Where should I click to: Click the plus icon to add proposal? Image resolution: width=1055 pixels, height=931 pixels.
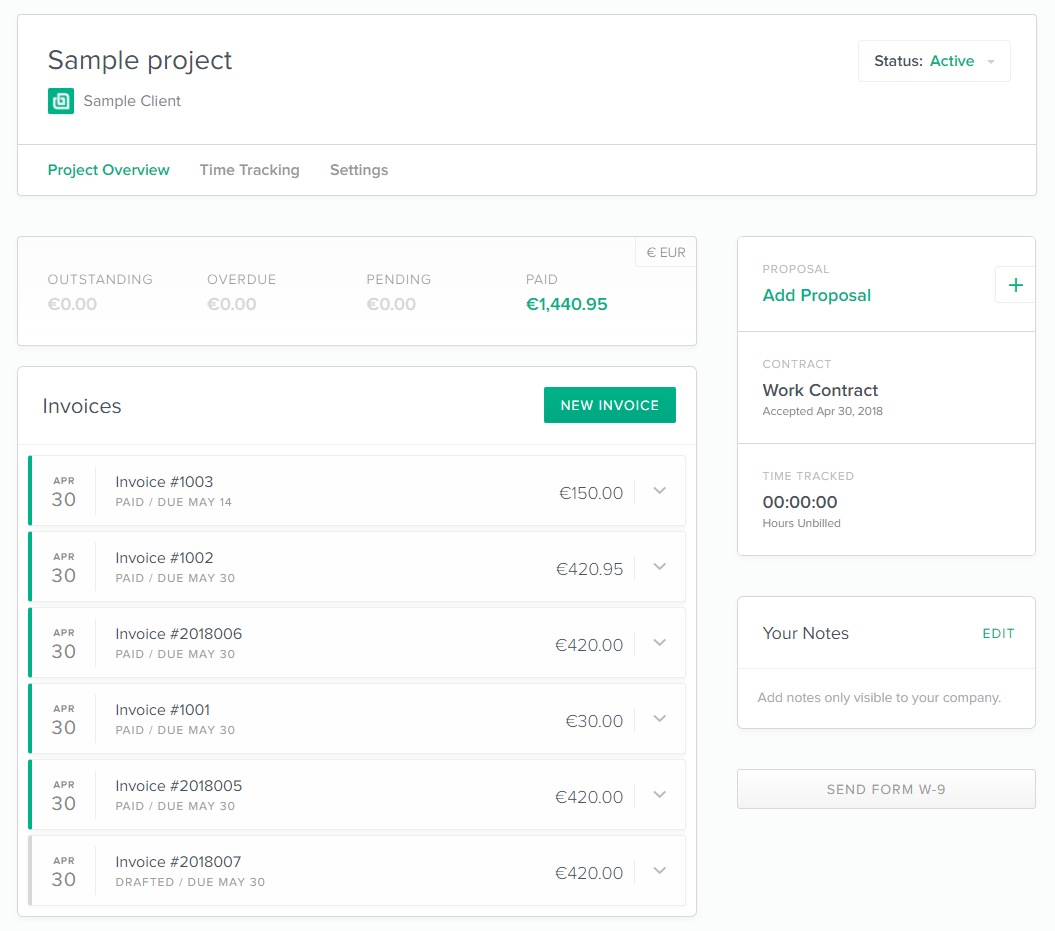(x=1015, y=285)
